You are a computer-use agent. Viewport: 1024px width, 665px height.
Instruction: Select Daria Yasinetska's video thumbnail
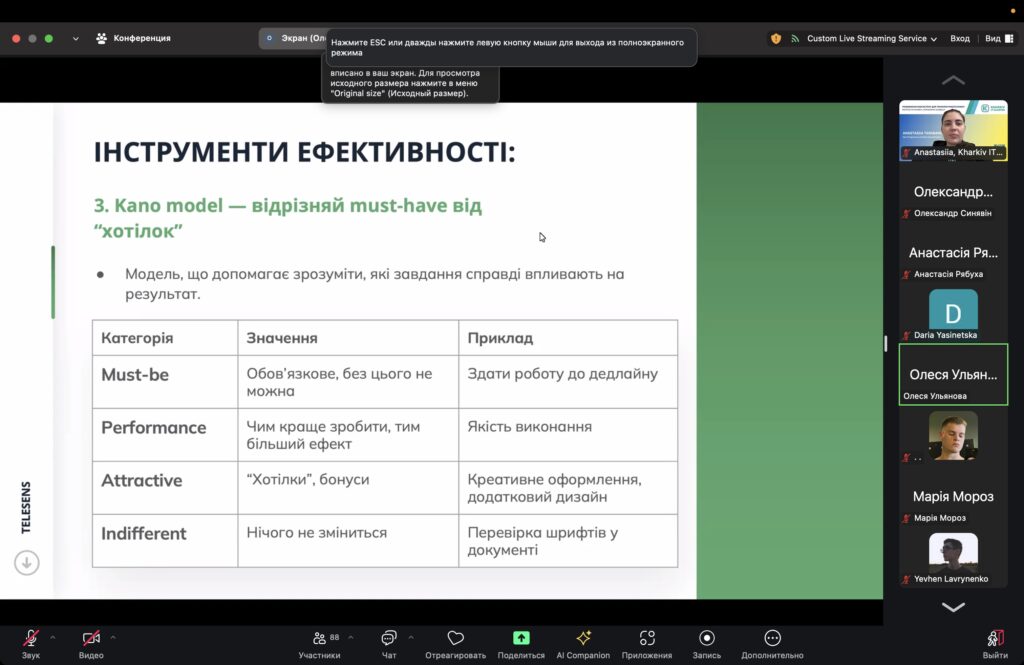pos(953,314)
